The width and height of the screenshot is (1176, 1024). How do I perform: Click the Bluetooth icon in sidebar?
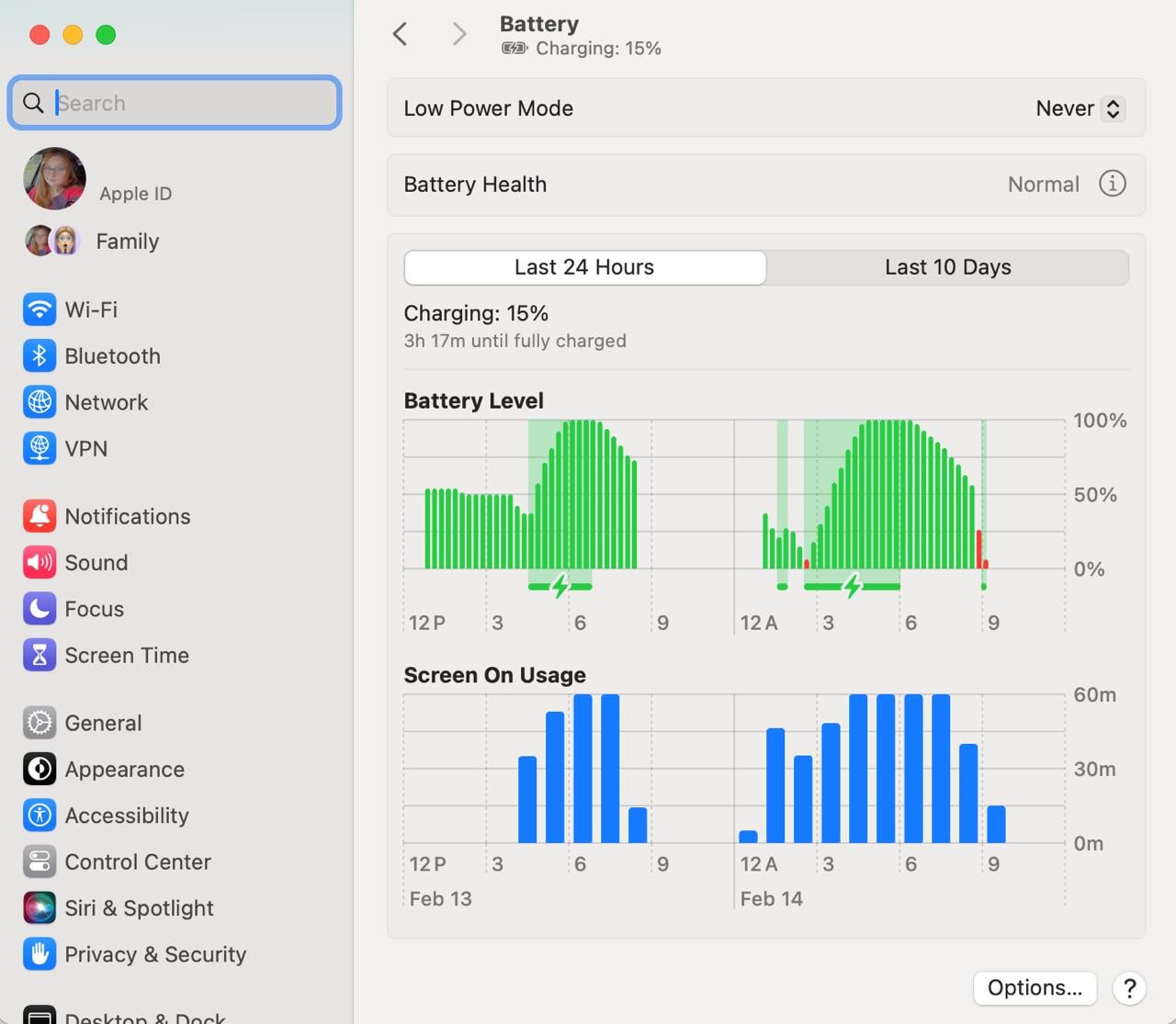pos(40,355)
